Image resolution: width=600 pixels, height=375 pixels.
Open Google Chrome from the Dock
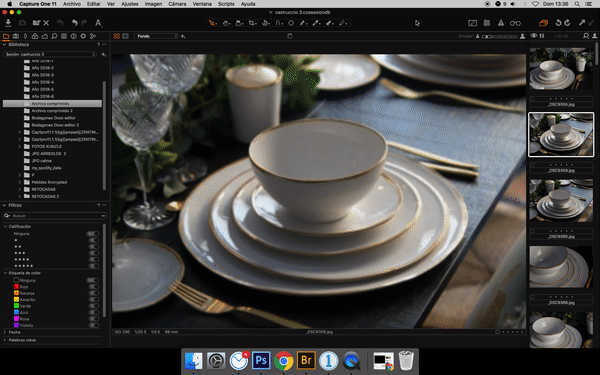click(x=284, y=360)
